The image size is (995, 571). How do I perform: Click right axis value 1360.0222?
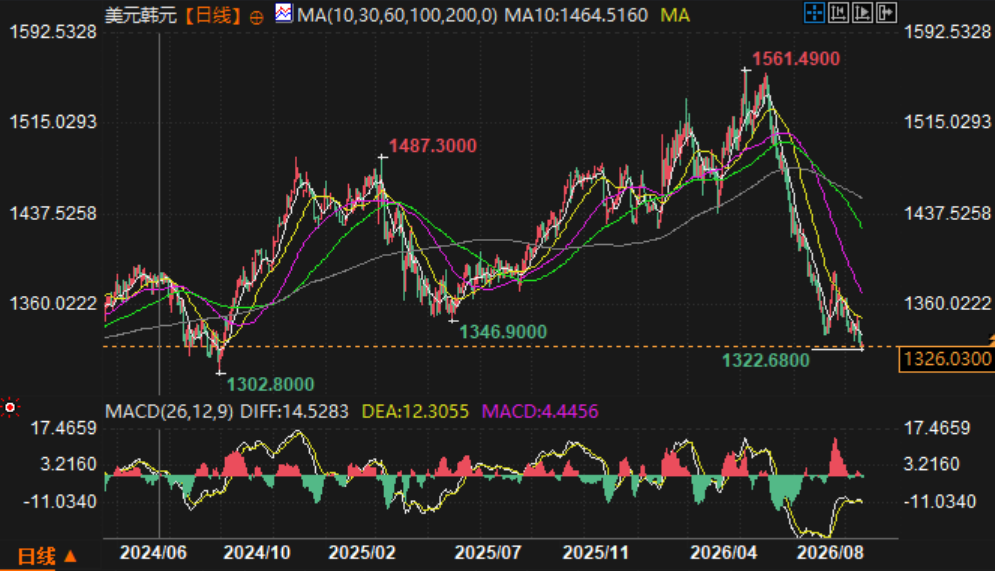pos(947,303)
